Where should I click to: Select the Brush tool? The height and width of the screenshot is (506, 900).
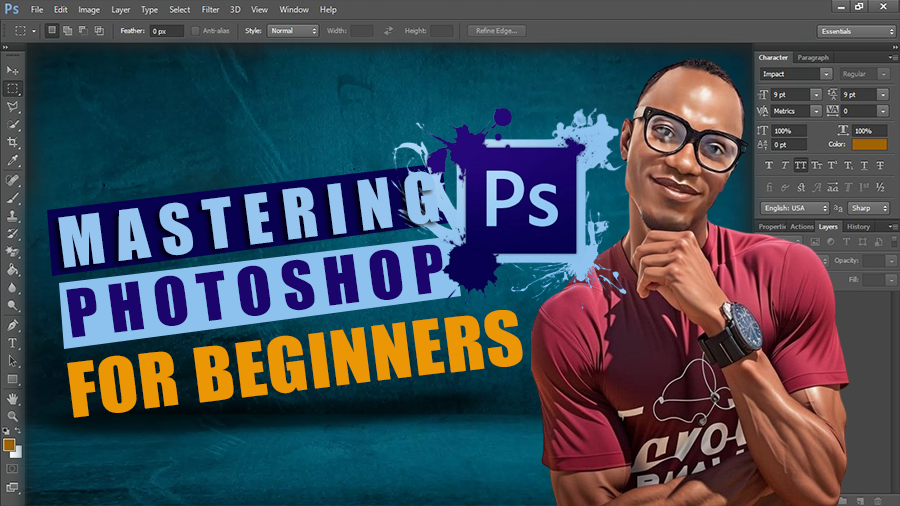click(12, 198)
